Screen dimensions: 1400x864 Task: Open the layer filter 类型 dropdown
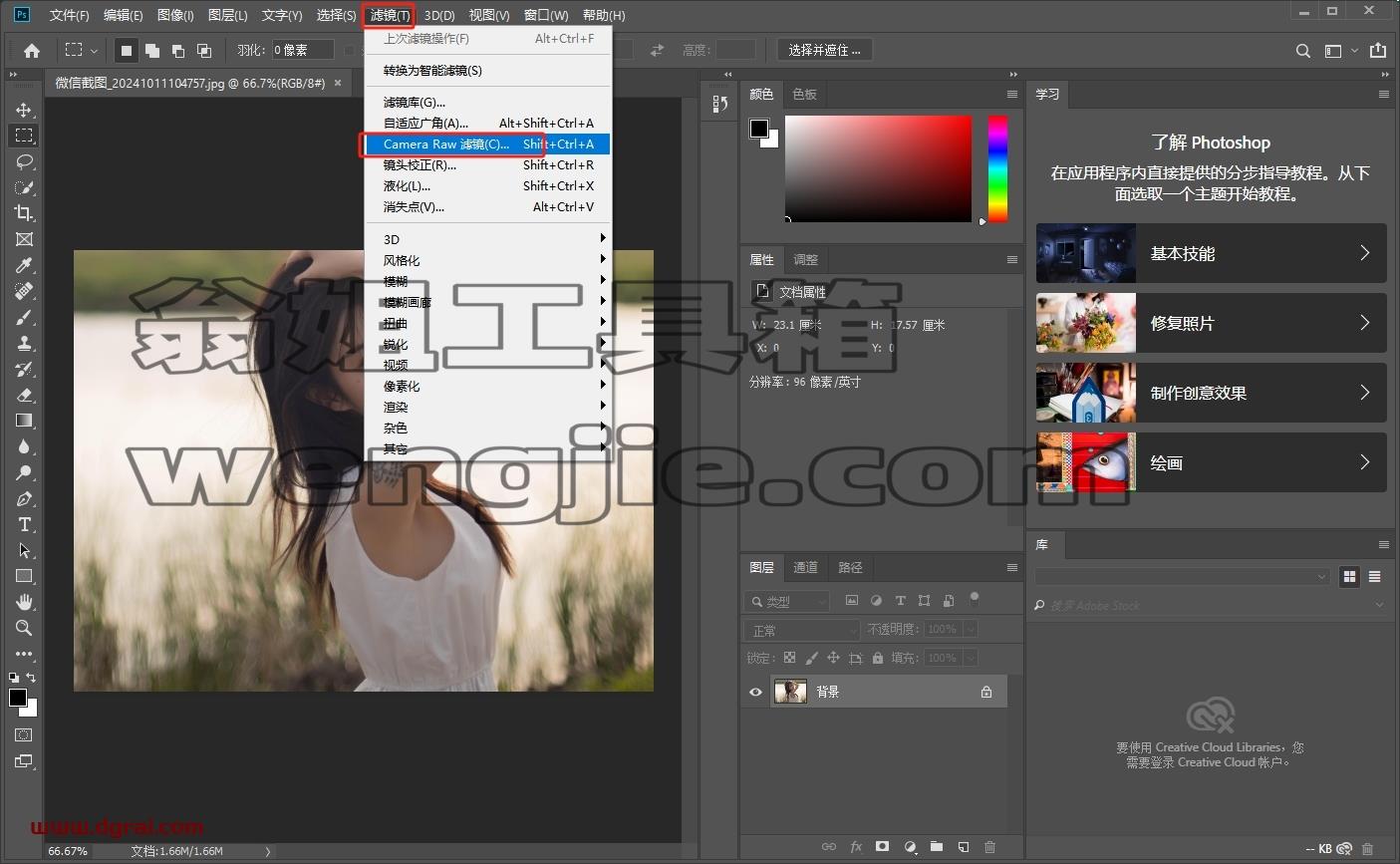tap(787, 601)
